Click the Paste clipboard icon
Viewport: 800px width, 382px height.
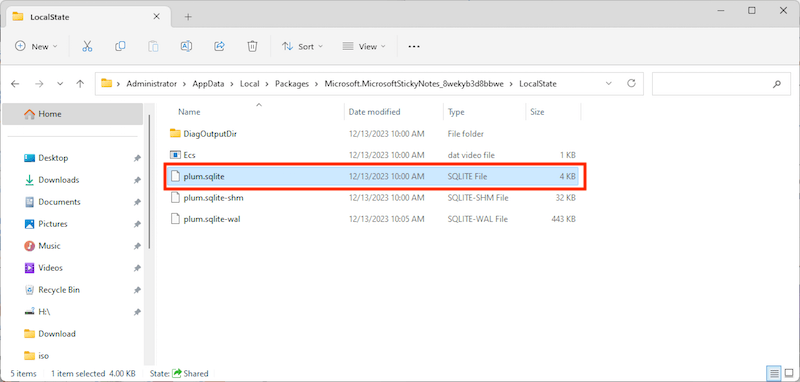[153, 46]
